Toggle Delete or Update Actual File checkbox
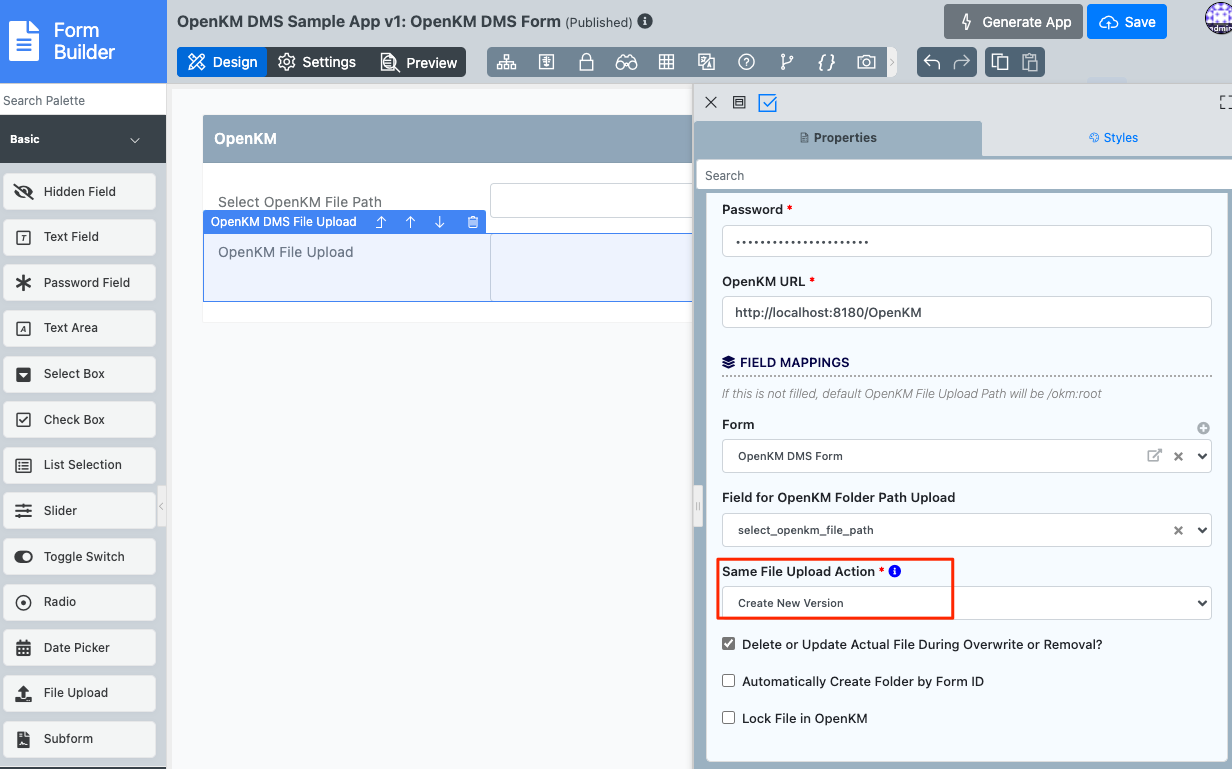Viewport: 1232px width, 769px height. (x=729, y=644)
